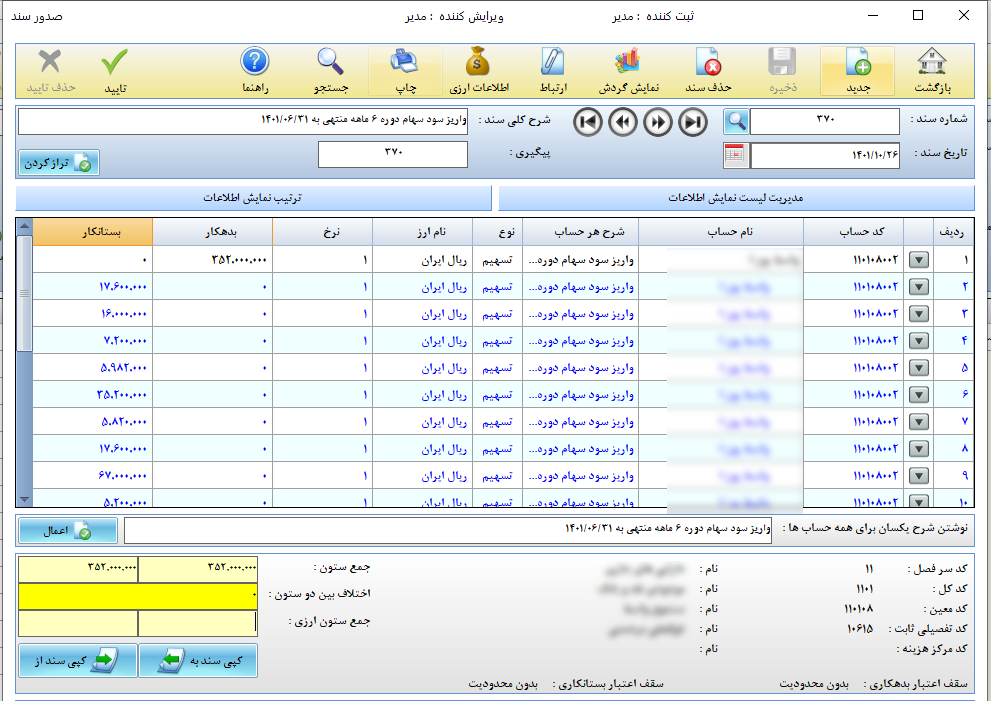Go to the previous voucher record

tap(623, 122)
